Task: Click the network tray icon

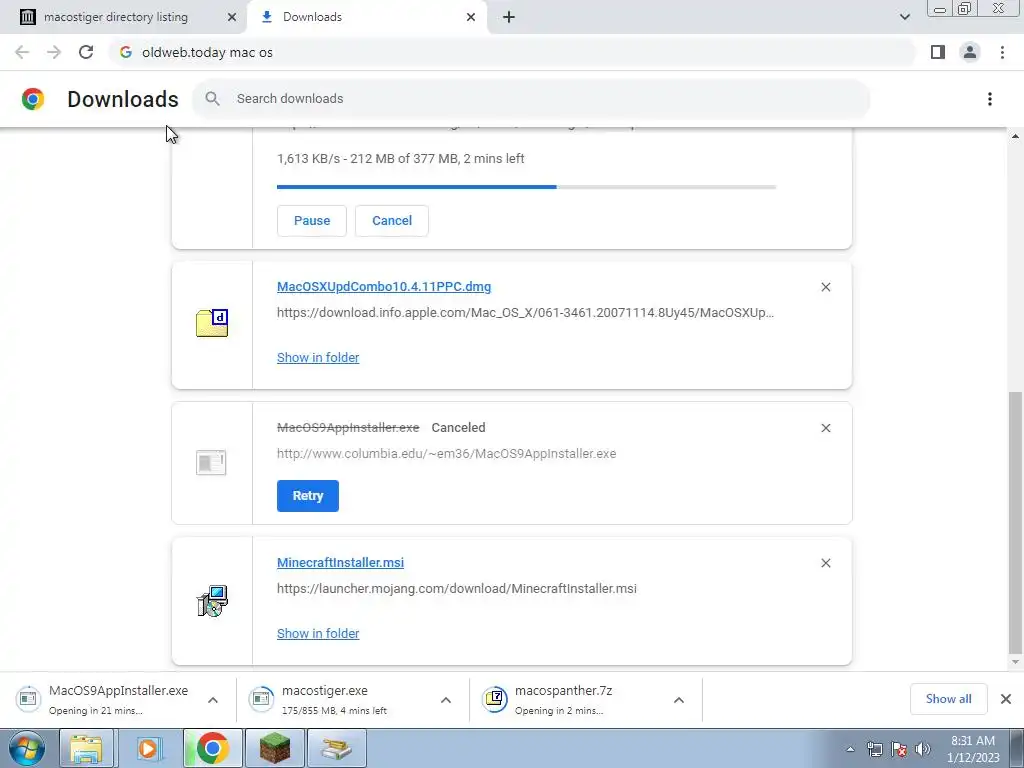Action: [x=874, y=749]
